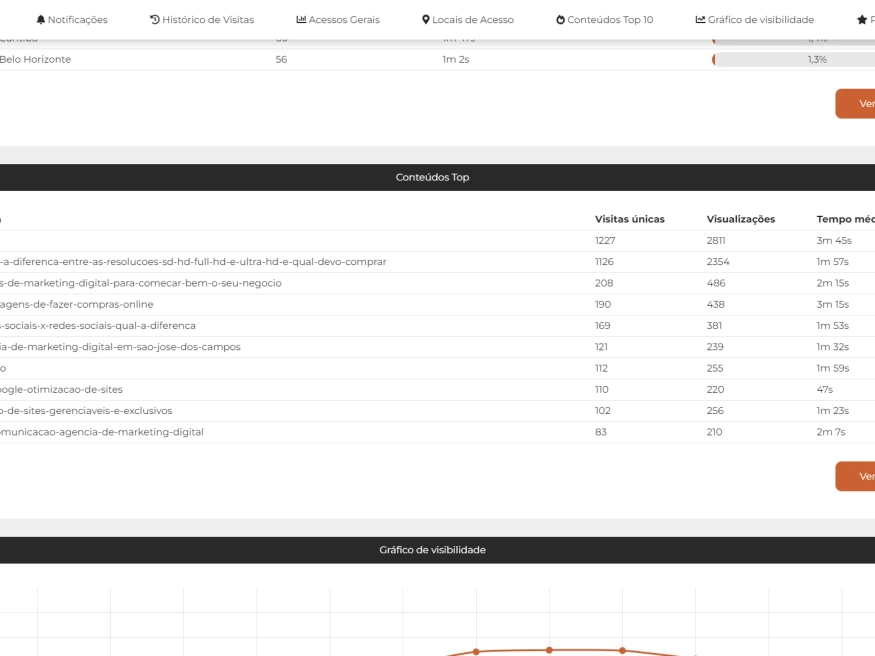This screenshot has height=656, width=875.
Task: Click the Conteúdos Top 10 flame icon
Action: pos(561,20)
